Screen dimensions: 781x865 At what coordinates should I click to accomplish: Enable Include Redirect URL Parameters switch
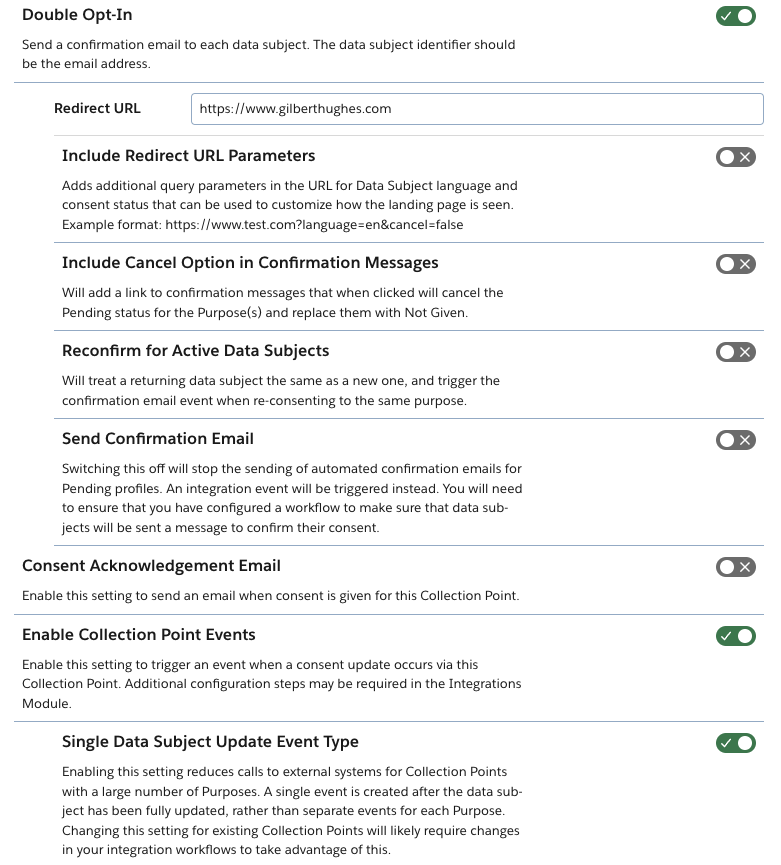pyautogui.click(x=735, y=157)
